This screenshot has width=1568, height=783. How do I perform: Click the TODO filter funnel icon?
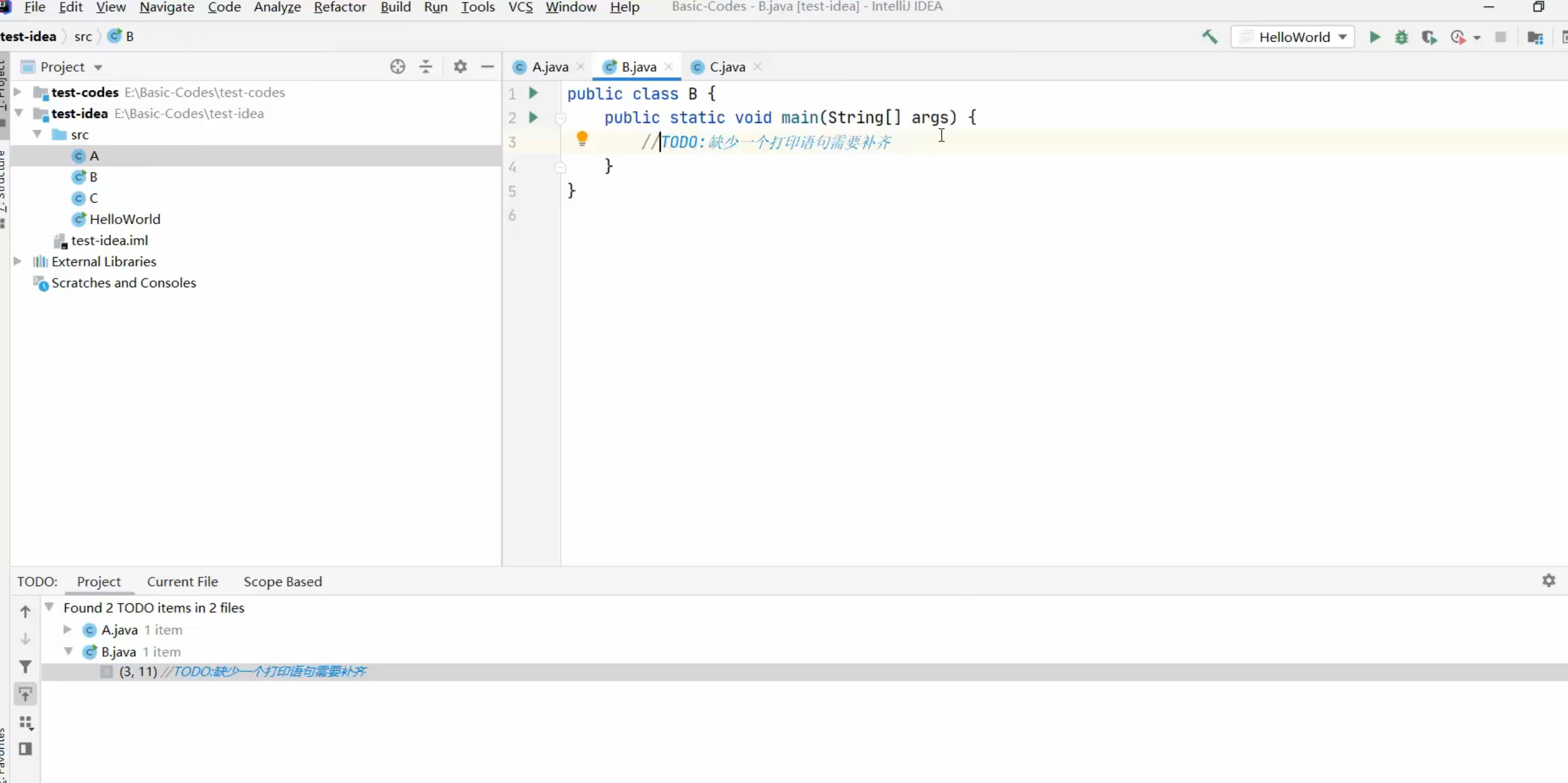coord(25,666)
